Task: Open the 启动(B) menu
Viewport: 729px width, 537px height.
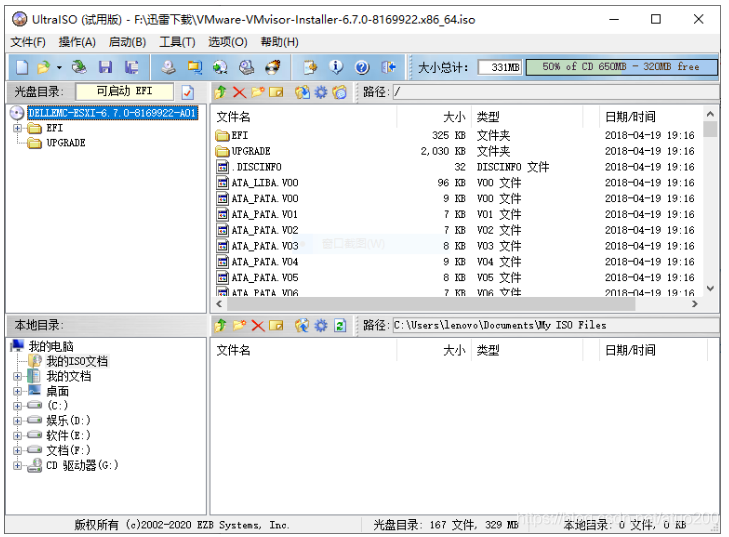Action: pyautogui.click(x=127, y=42)
